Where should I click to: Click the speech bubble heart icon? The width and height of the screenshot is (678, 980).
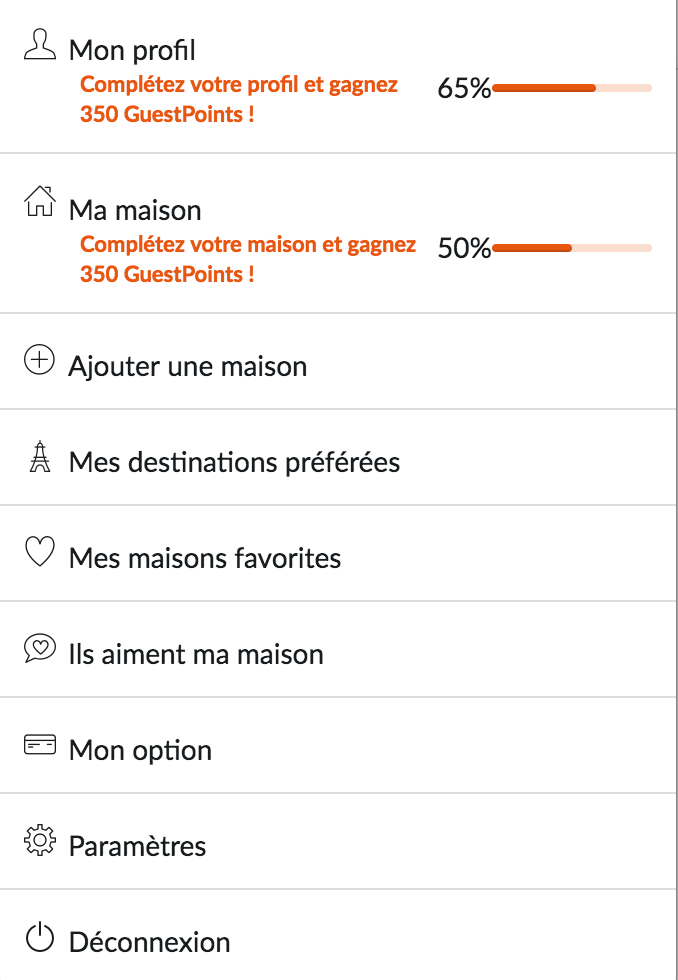pos(39,649)
